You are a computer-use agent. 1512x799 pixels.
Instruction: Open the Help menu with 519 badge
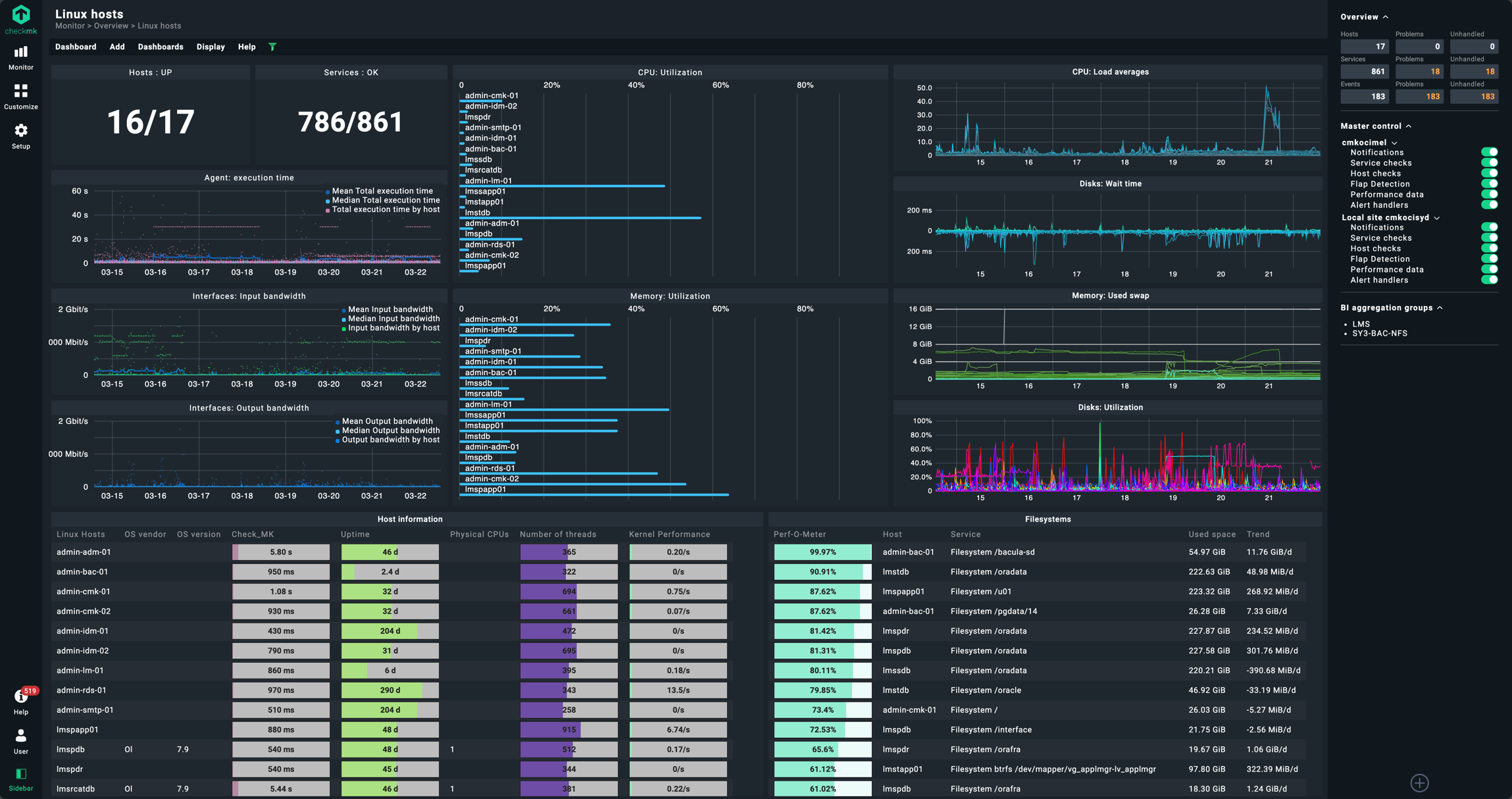click(x=21, y=702)
